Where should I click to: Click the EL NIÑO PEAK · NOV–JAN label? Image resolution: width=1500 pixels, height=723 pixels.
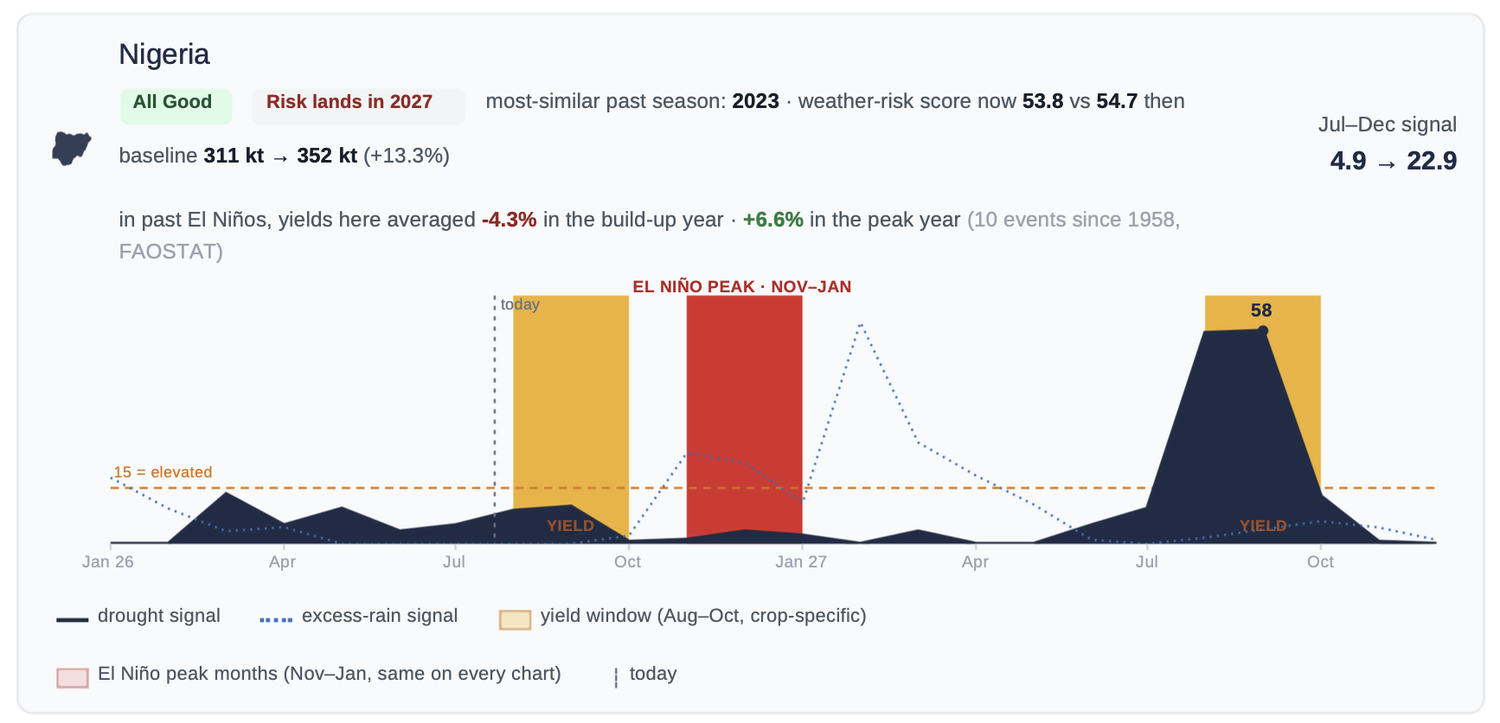click(x=742, y=286)
